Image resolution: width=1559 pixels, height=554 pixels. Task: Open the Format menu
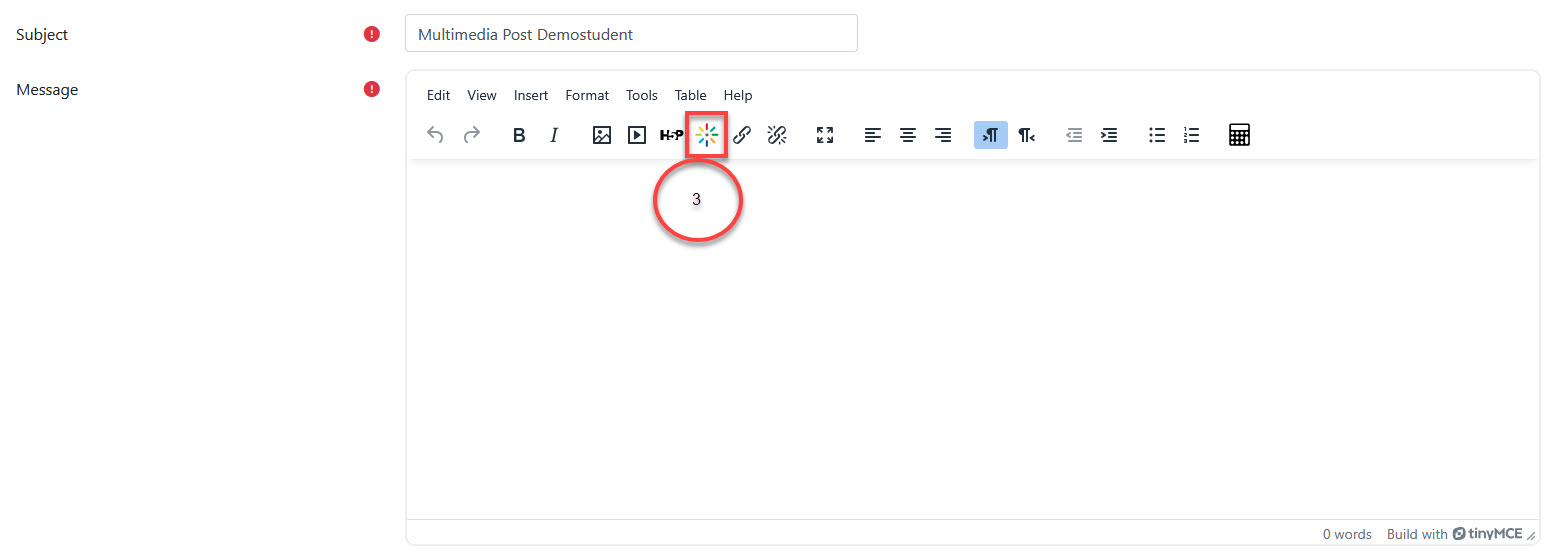[587, 95]
